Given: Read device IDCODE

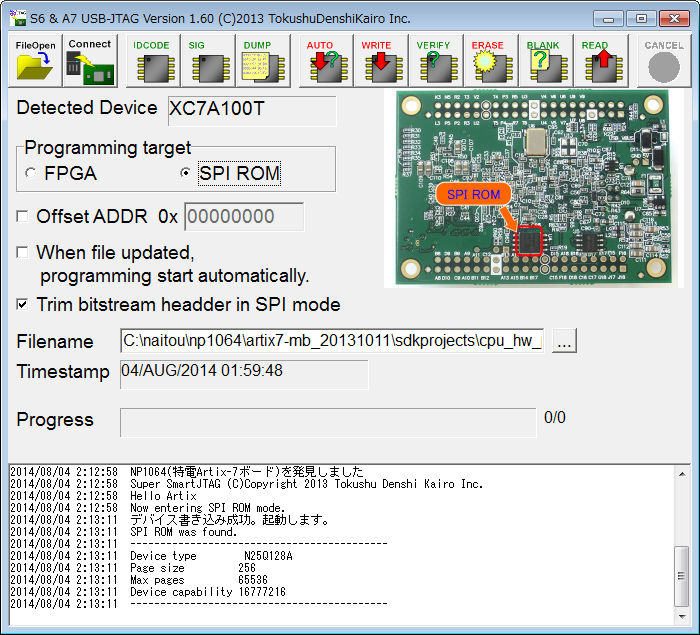Looking at the screenshot, I should coord(152,61).
